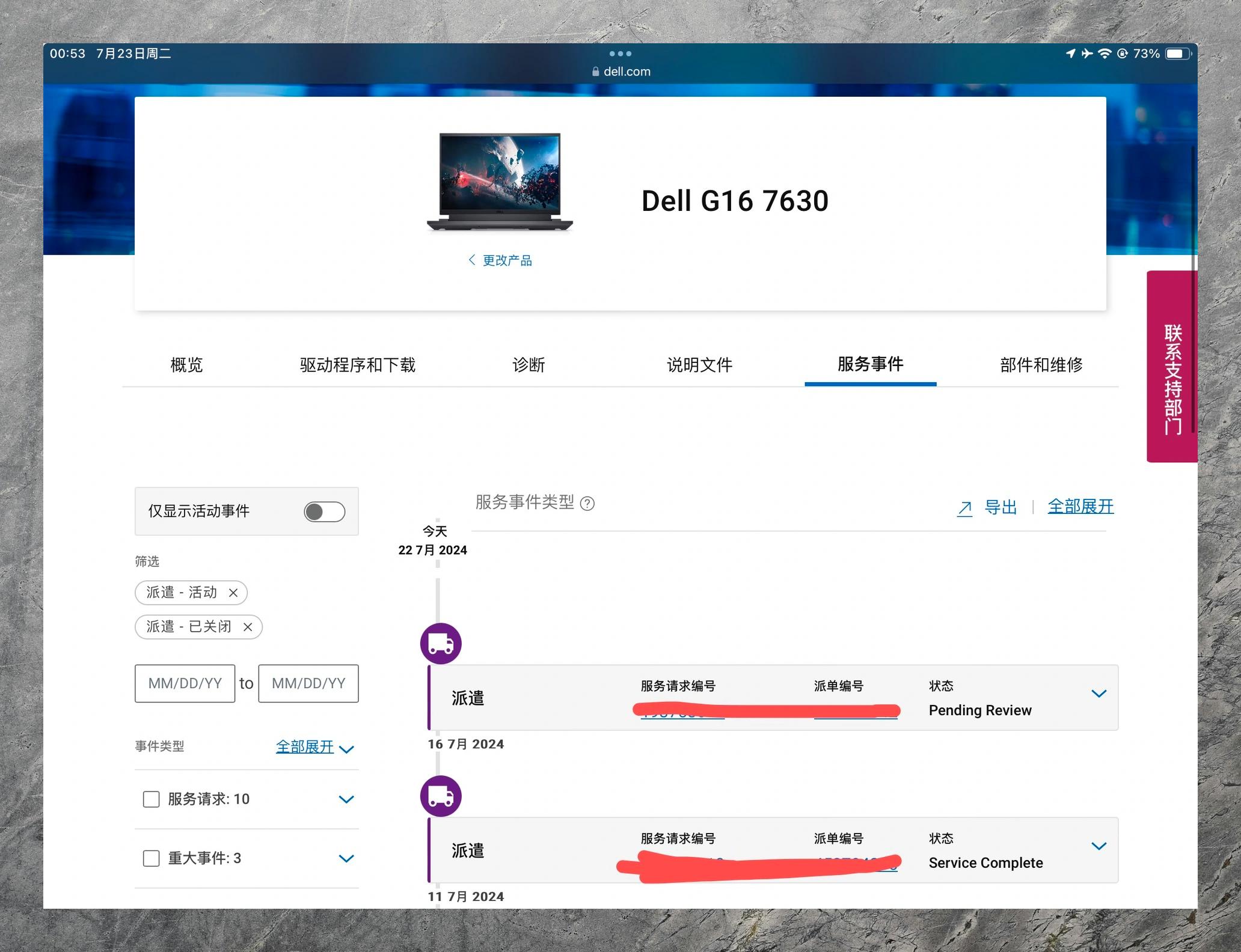Viewport: 1241px width, 952px height.
Task: Click the 16 7月 2024 date label
Action: click(466, 744)
